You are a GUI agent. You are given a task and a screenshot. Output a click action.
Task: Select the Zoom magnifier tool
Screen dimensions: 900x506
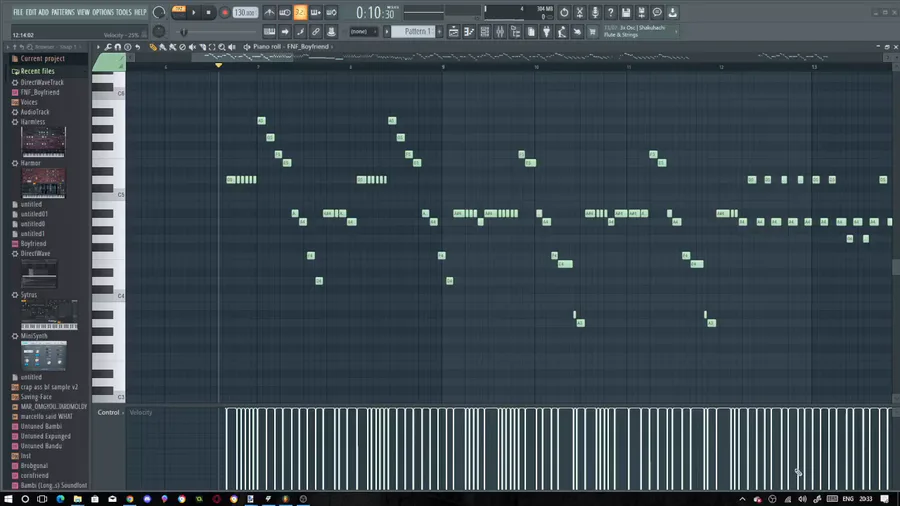(222, 47)
